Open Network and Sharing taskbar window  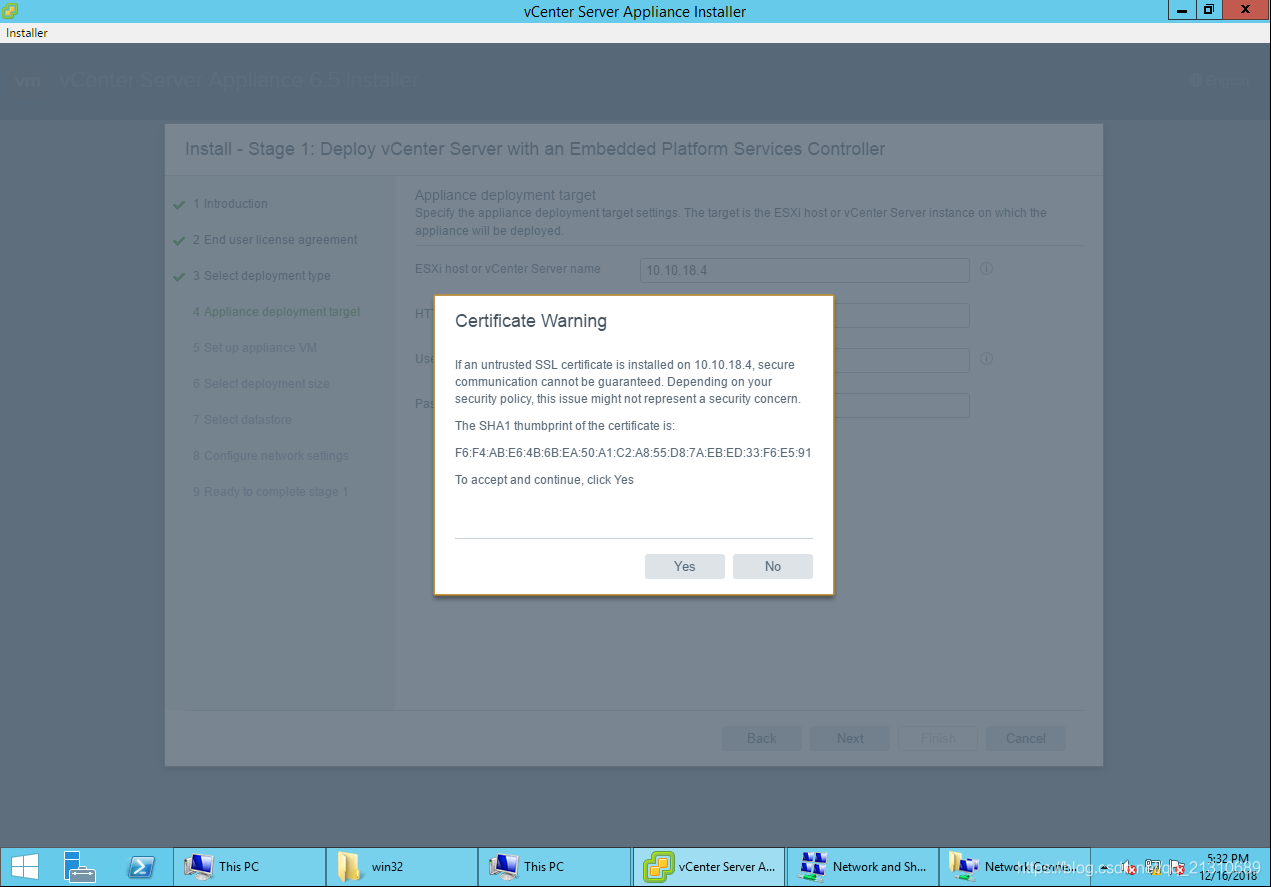click(862, 866)
